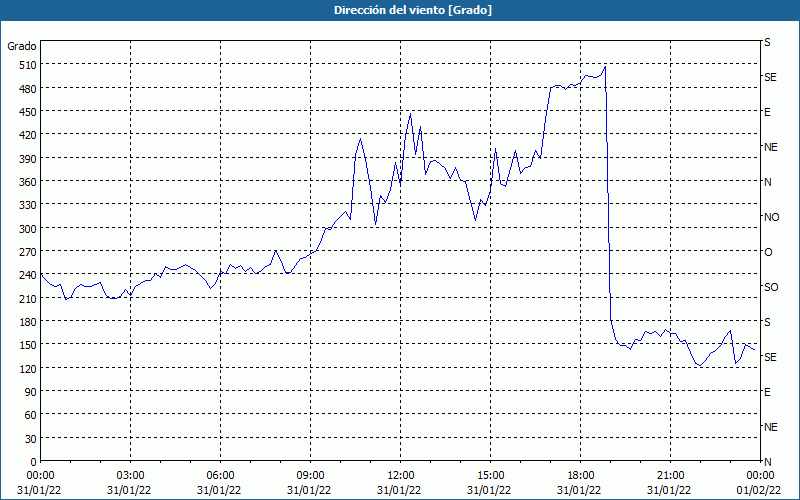Click the wind curve spike reaching about 445 after 12:00
Image resolution: width=800 pixels, height=500 pixels.
pos(410,114)
